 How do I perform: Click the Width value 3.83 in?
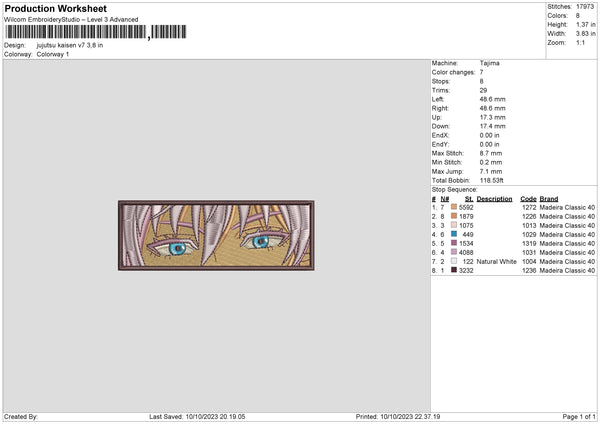[585, 34]
